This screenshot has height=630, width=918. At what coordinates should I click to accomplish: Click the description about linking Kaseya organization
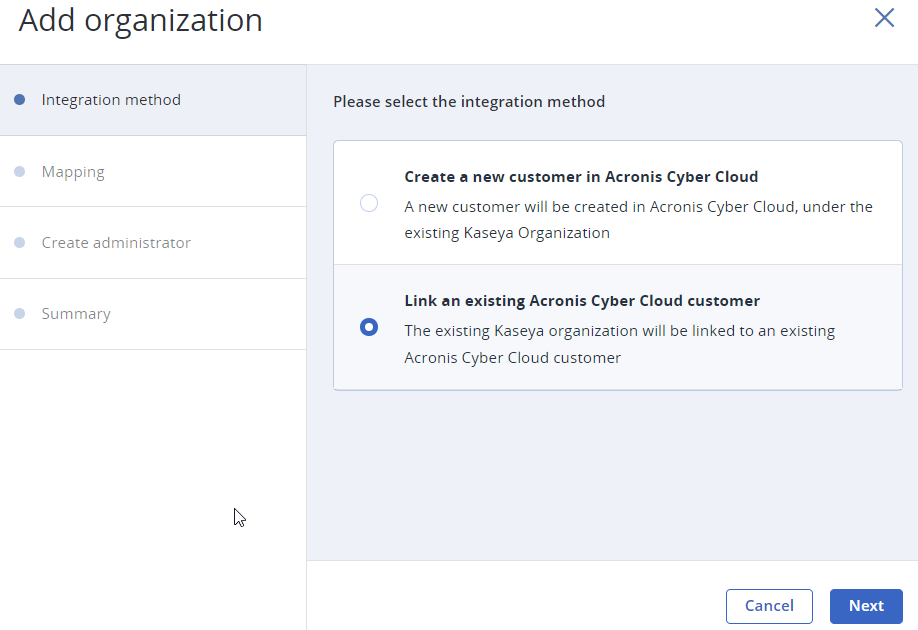point(619,344)
